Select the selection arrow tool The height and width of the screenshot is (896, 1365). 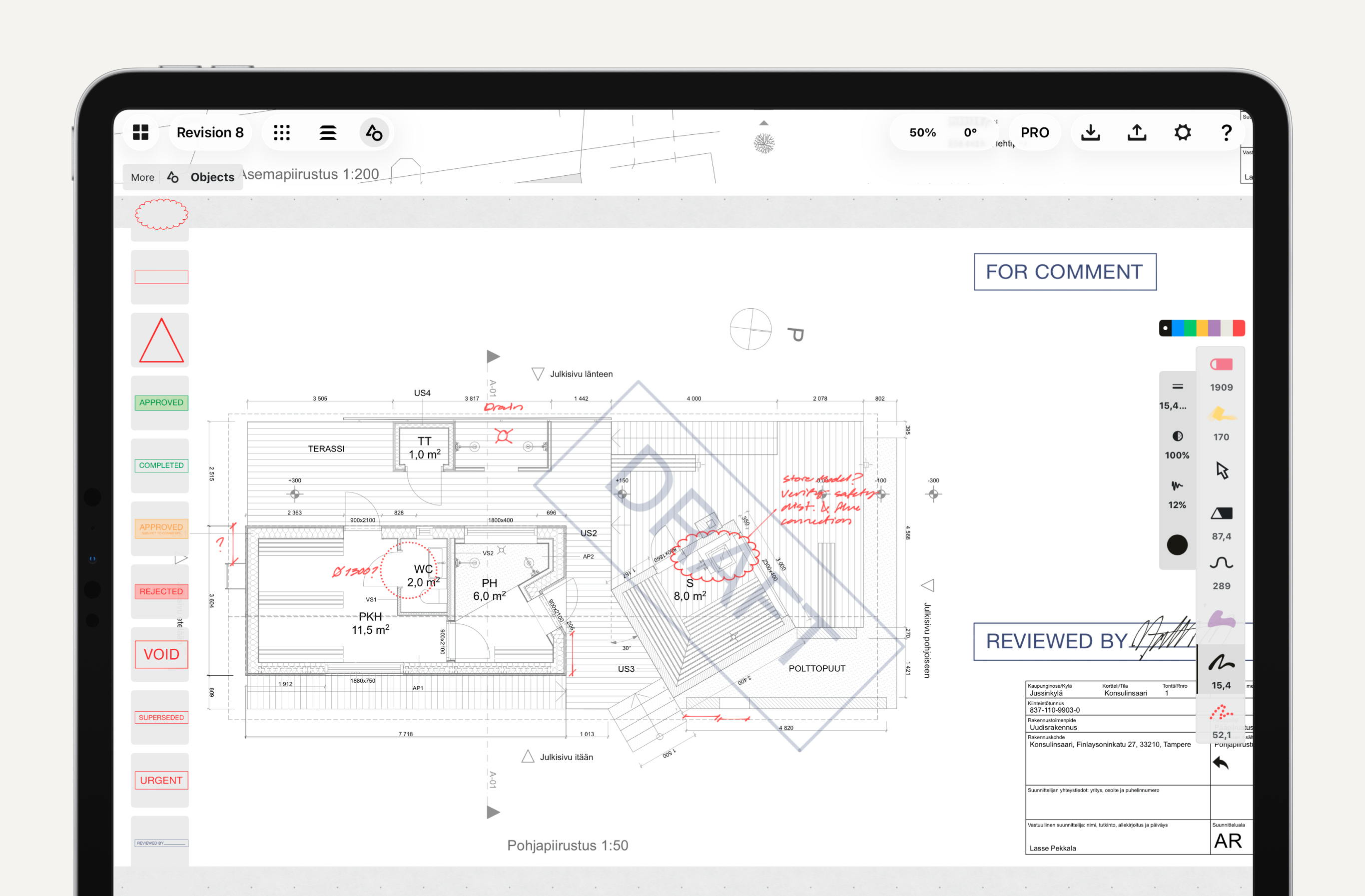[1222, 470]
